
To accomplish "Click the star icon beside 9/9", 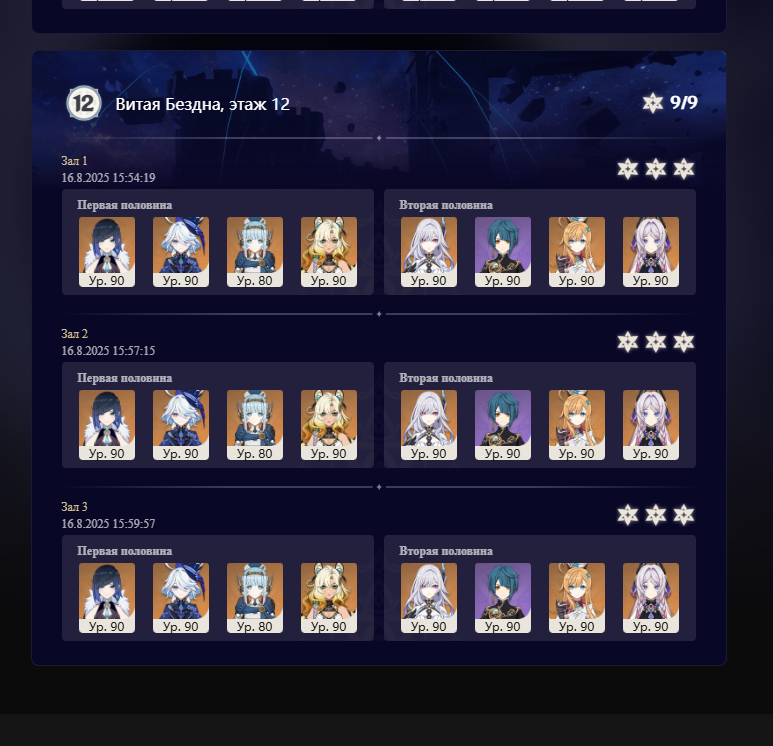I will pyautogui.click(x=653, y=103).
